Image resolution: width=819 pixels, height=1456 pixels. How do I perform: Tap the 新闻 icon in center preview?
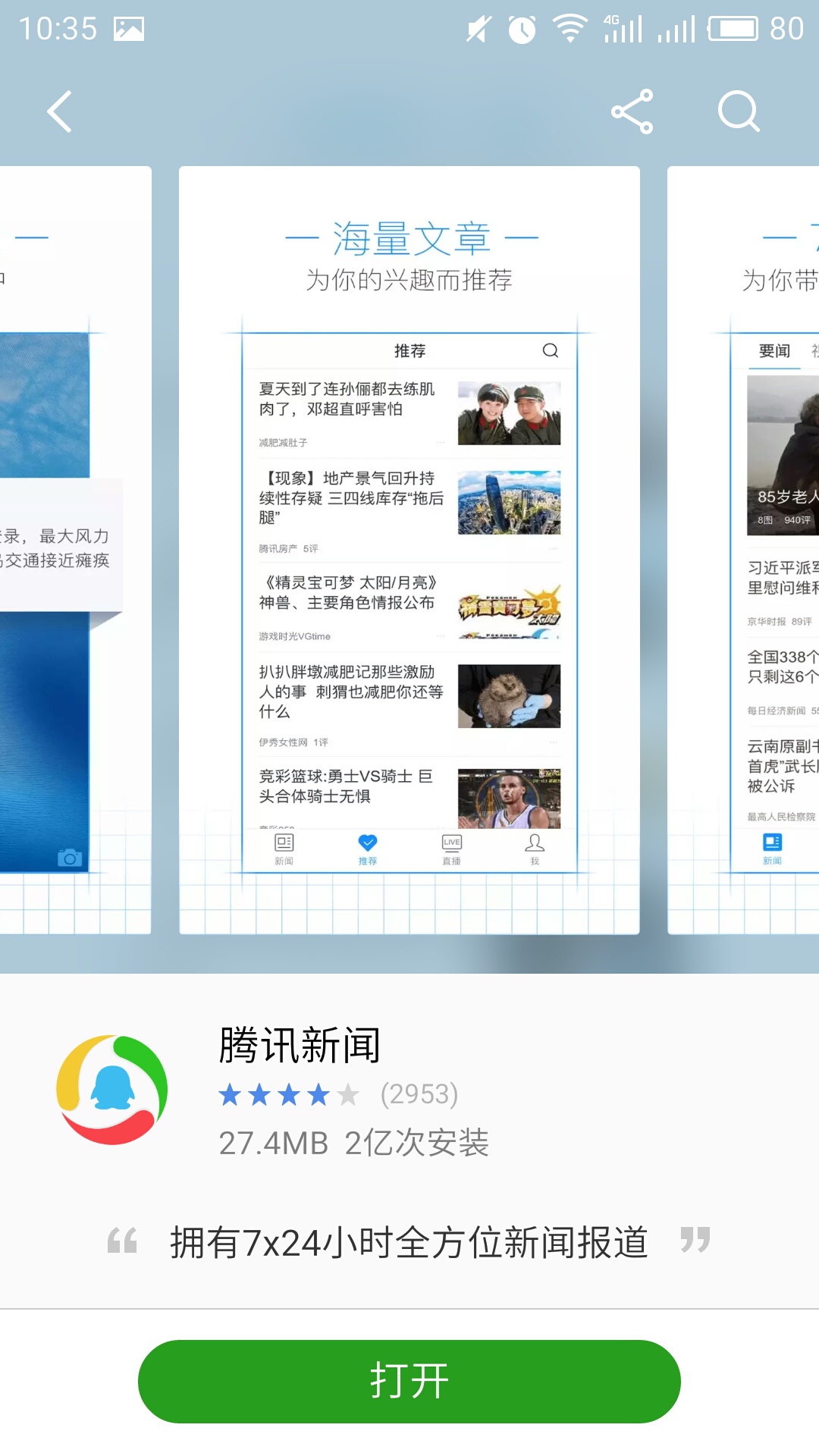tap(284, 848)
